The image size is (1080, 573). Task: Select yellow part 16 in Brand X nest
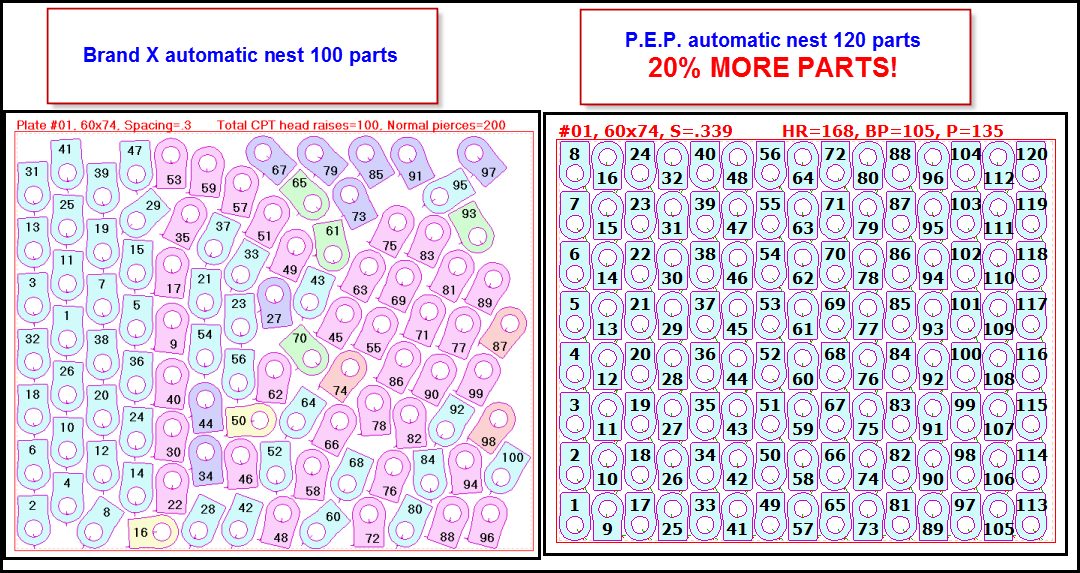(153, 532)
